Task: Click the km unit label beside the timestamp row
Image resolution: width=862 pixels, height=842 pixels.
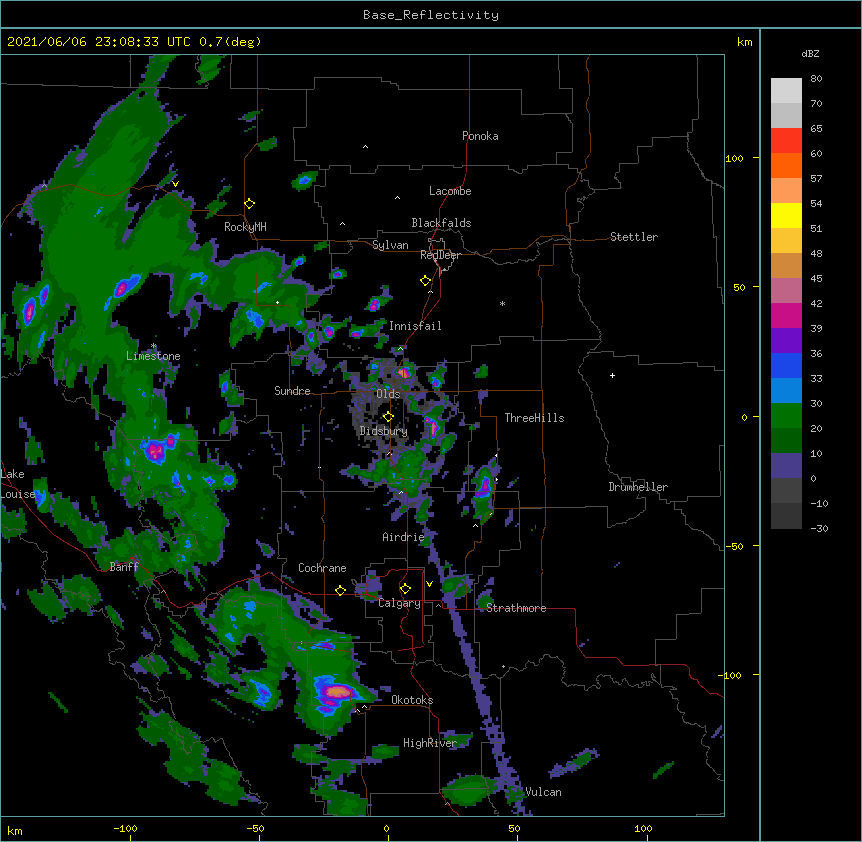Action: pyautogui.click(x=744, y=42)
